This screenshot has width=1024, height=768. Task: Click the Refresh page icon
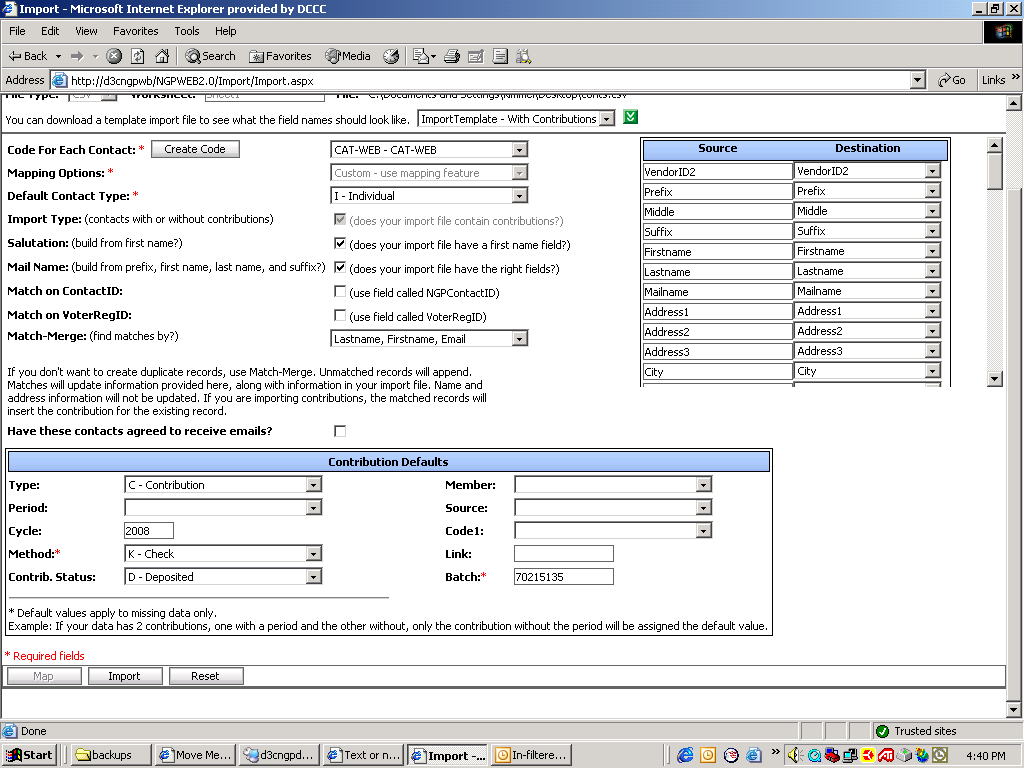tap(138, 56)
